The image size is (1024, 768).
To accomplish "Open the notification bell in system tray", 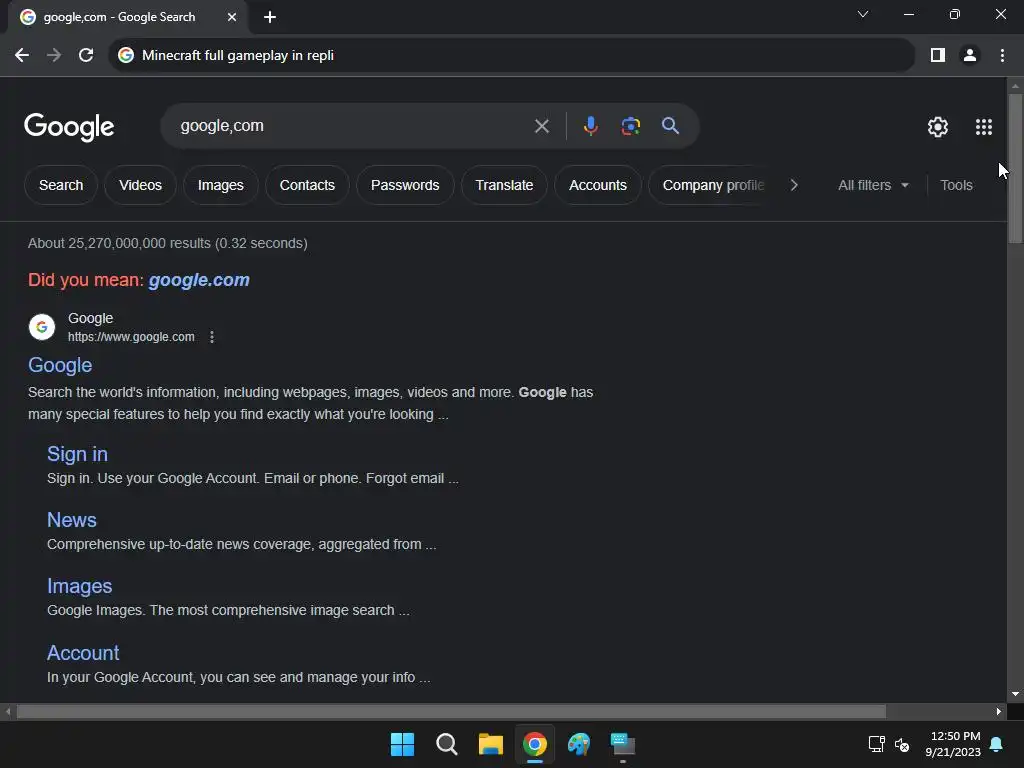I will click(x=996, y=744).
